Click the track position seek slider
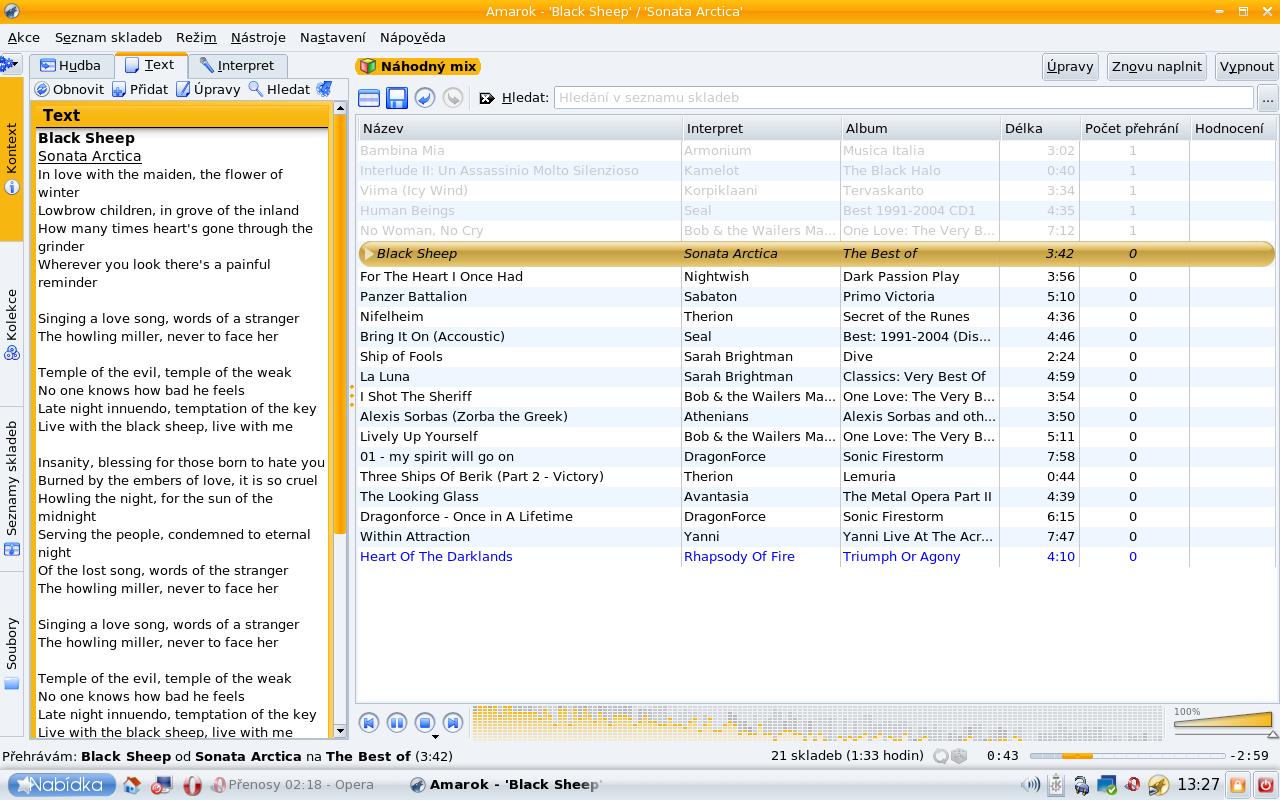 point(1127,756)
